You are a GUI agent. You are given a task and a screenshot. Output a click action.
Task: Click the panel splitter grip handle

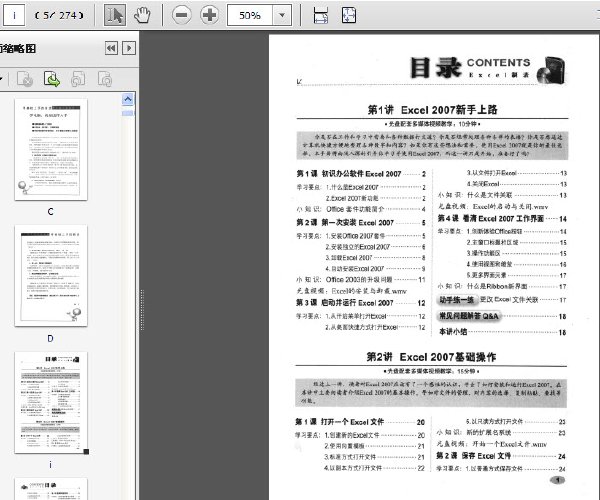tap(142, 310)
